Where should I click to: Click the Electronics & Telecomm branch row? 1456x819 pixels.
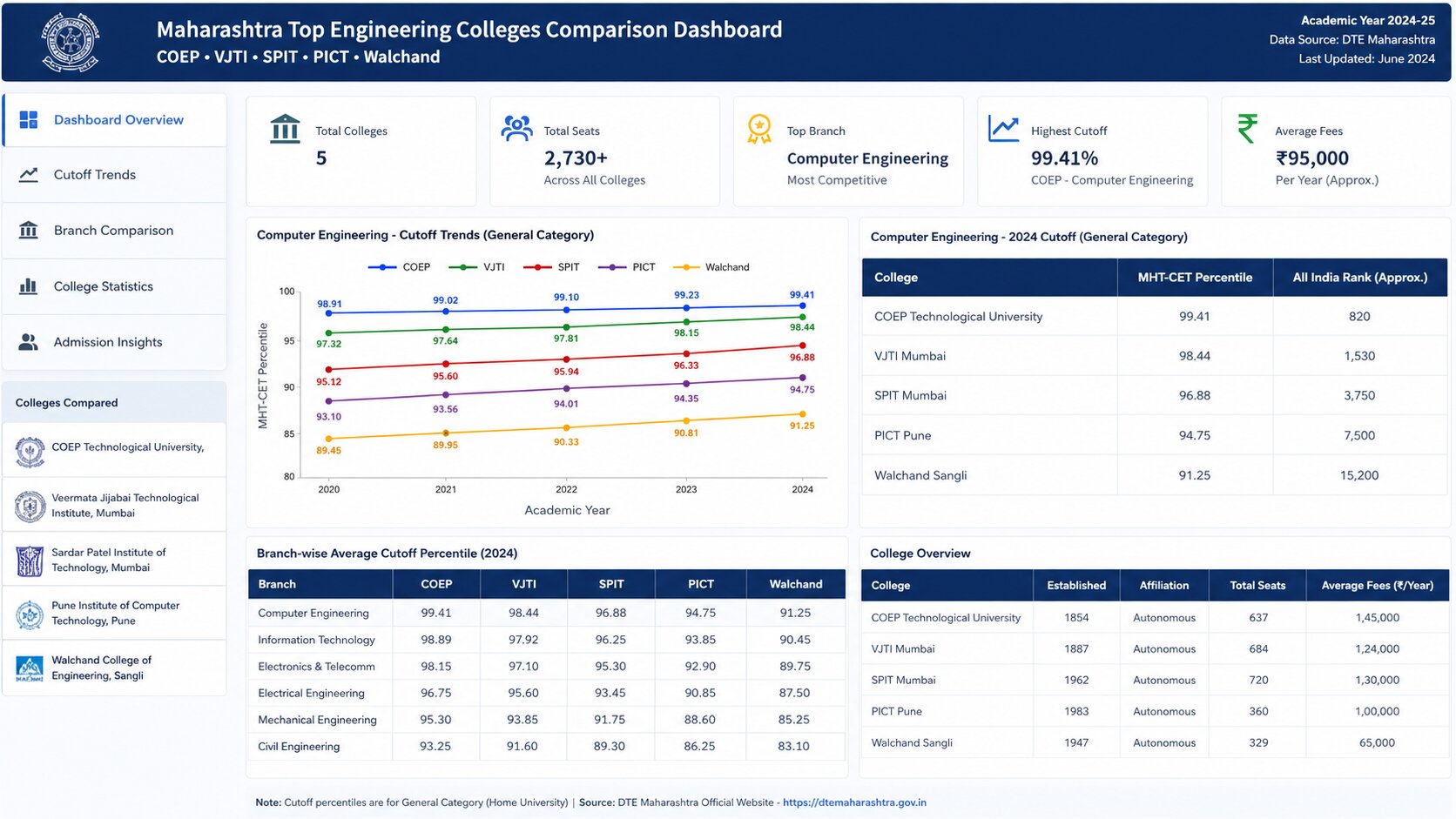[547, 667]
